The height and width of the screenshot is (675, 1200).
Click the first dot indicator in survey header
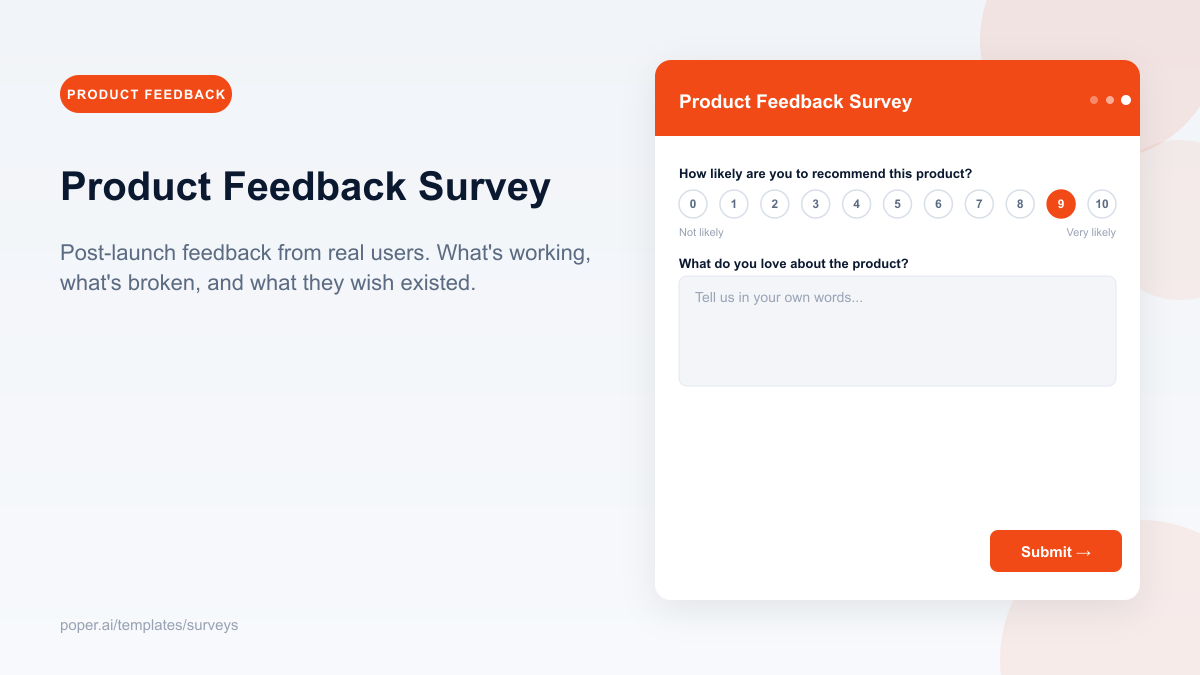(x=1093, y=99)
